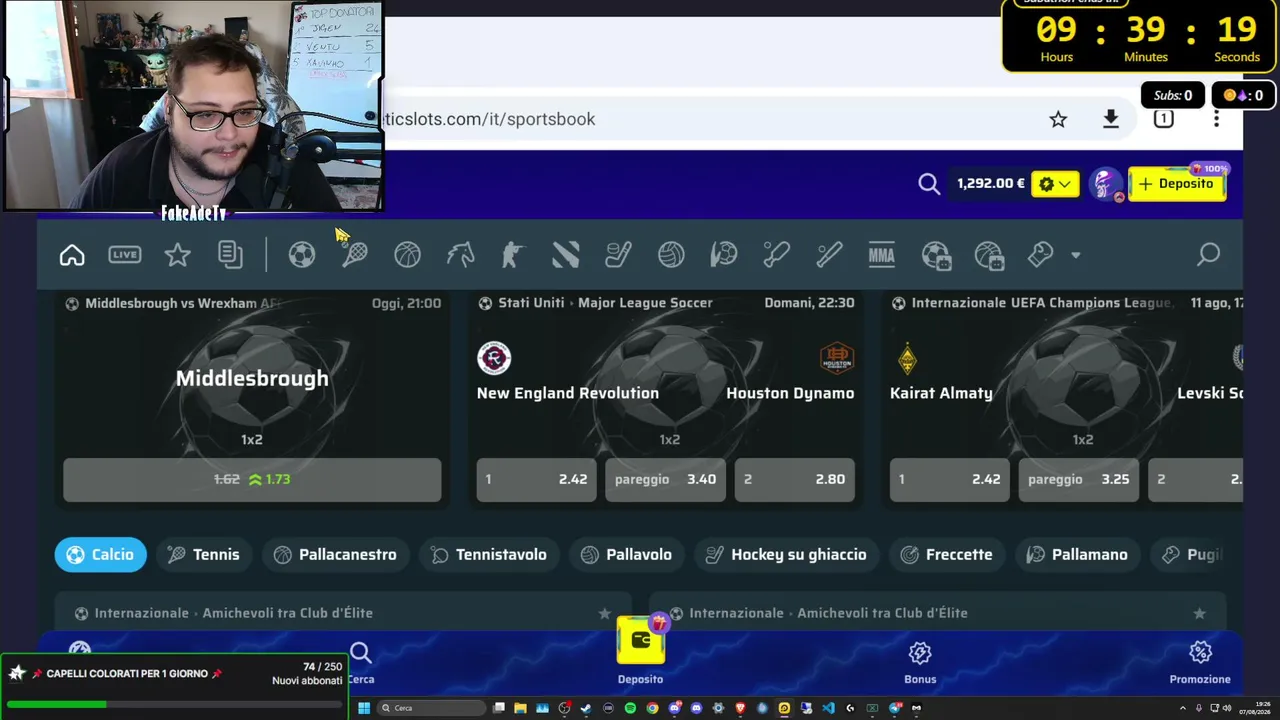Viewport: 1280px width, 720px height.
Task: Open Cerca in bottom navigation
Action: pyautogui.click(x=361, y=663)
